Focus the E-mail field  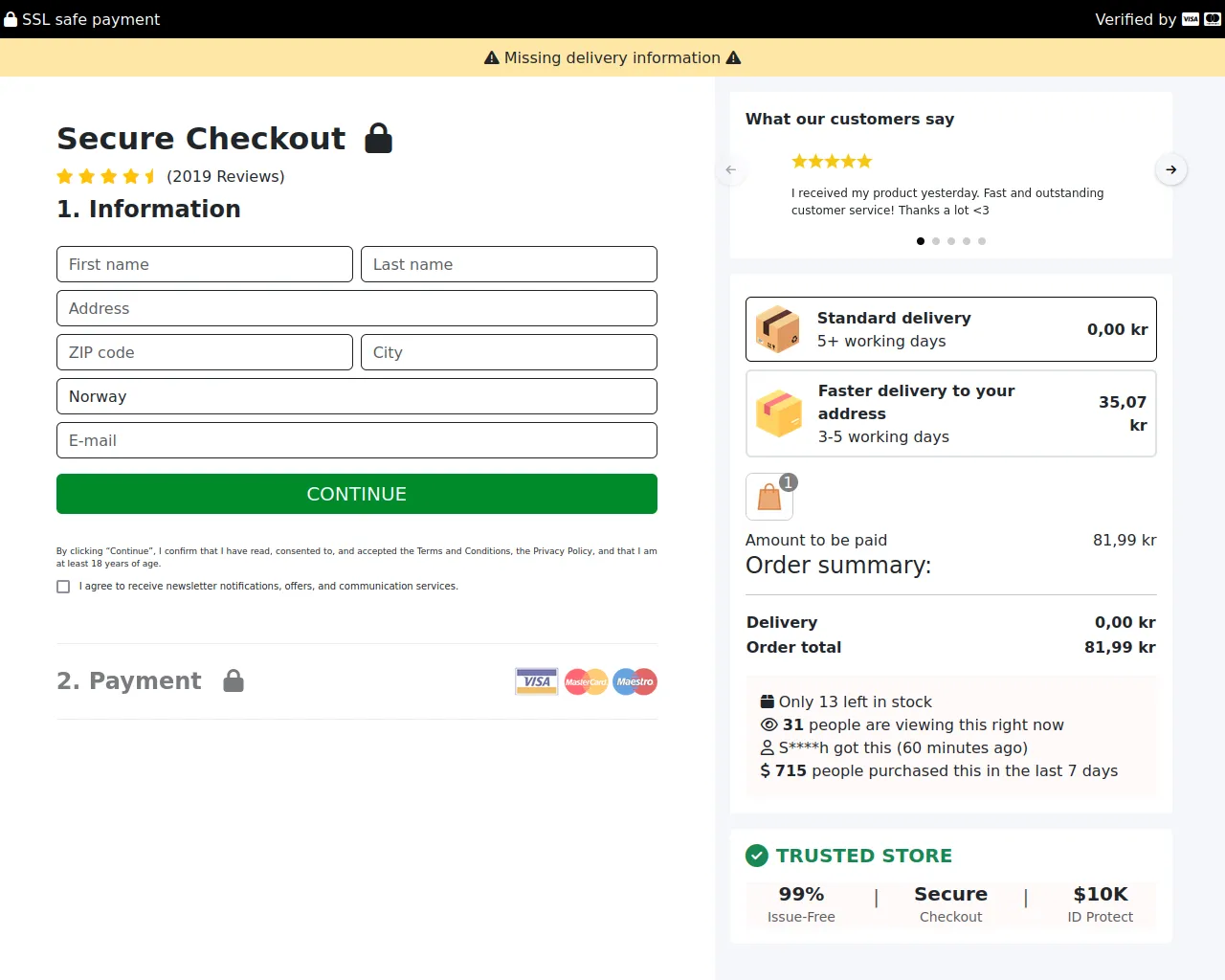[x=357, y=440]
